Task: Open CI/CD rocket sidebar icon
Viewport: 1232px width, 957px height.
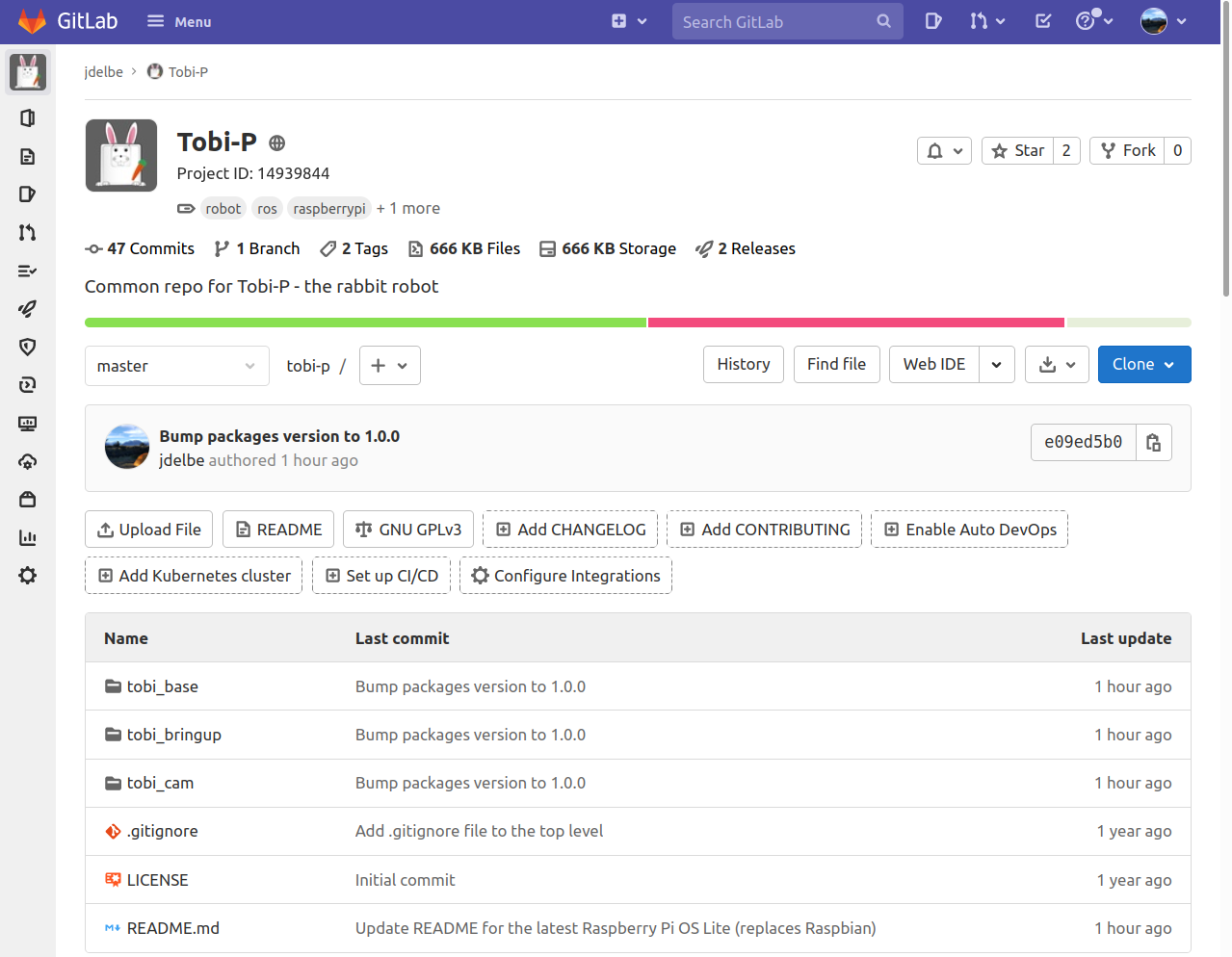Action: (28, 309)
